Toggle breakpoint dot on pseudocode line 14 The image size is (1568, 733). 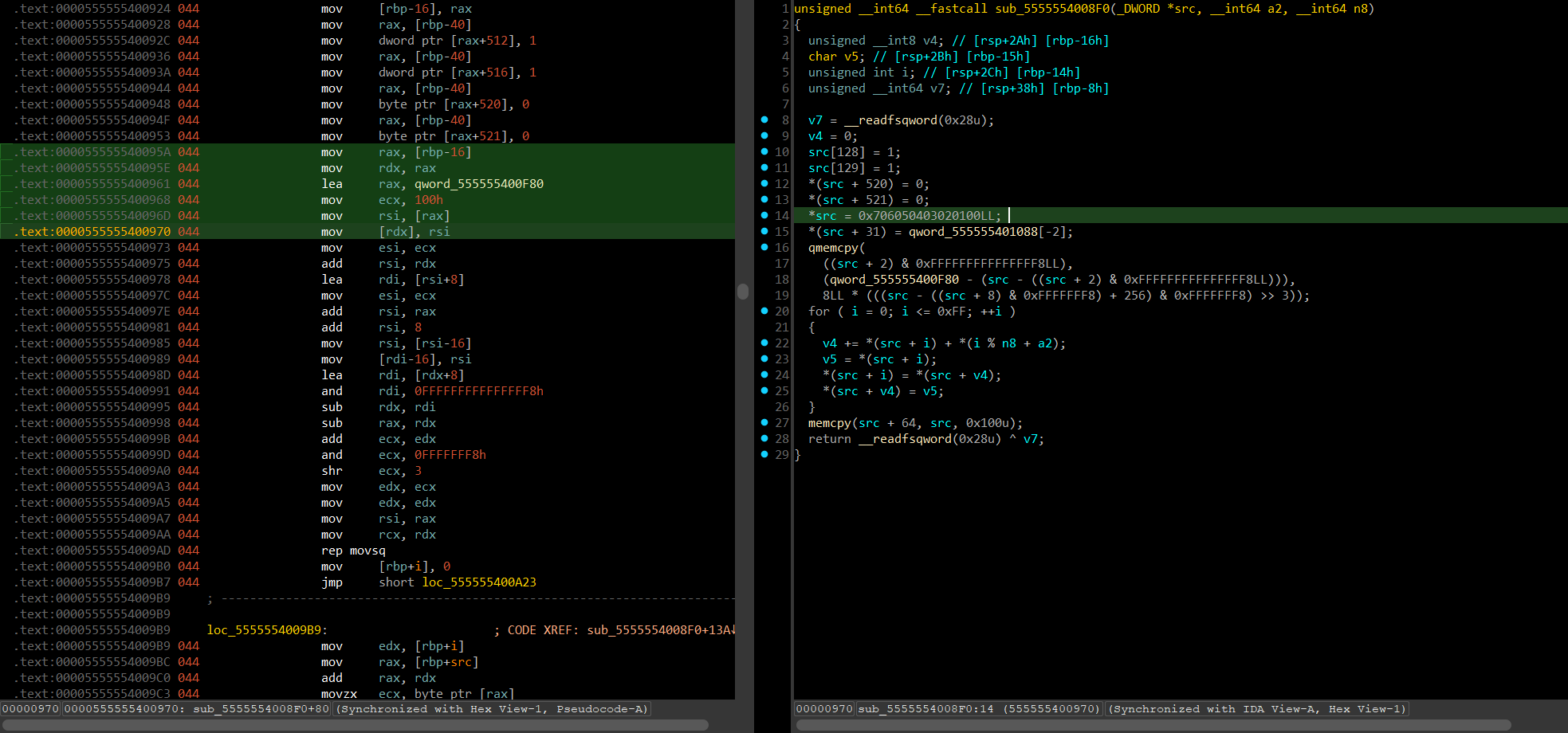tap(764, 215)
